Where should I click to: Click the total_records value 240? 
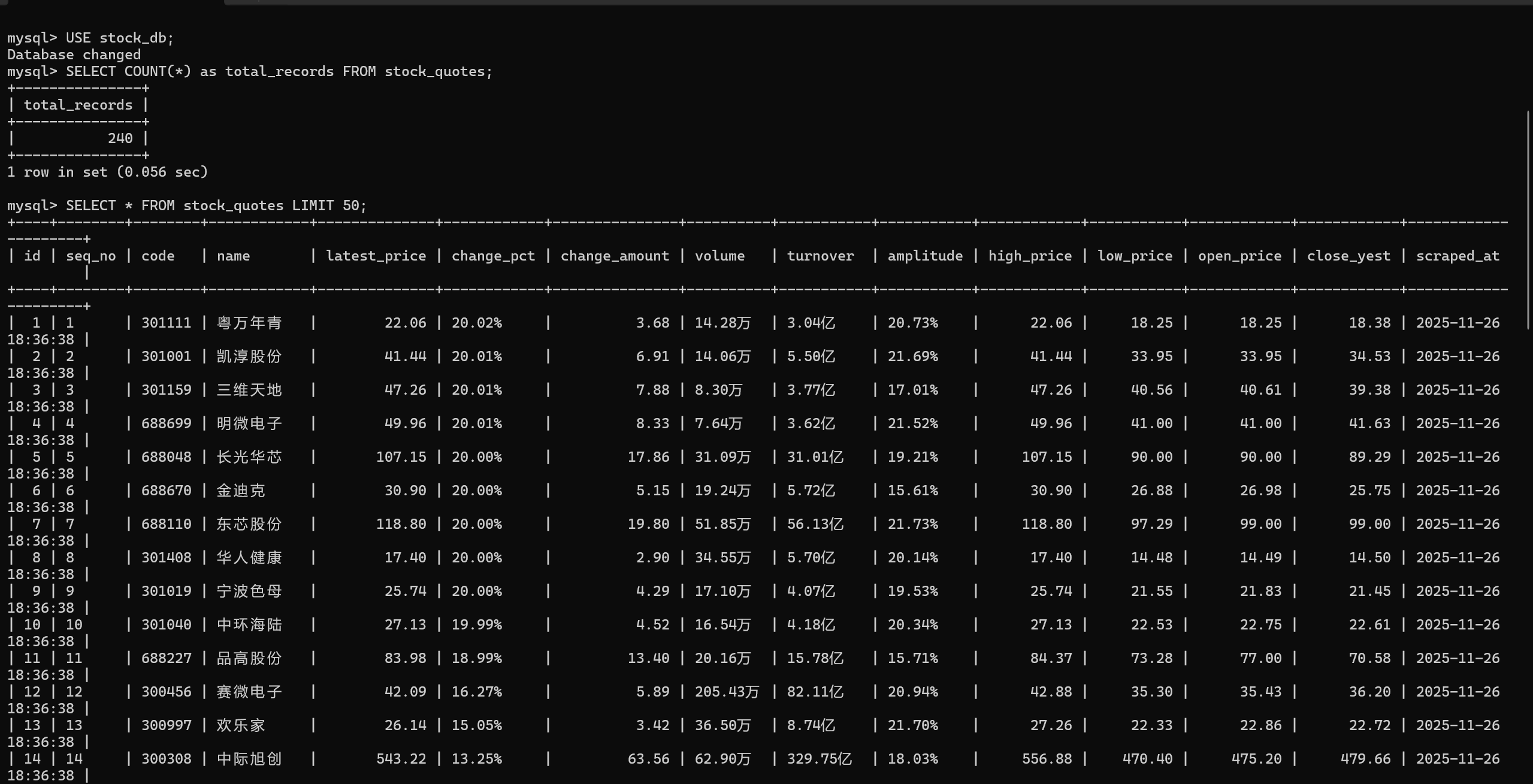pos(120,138)
